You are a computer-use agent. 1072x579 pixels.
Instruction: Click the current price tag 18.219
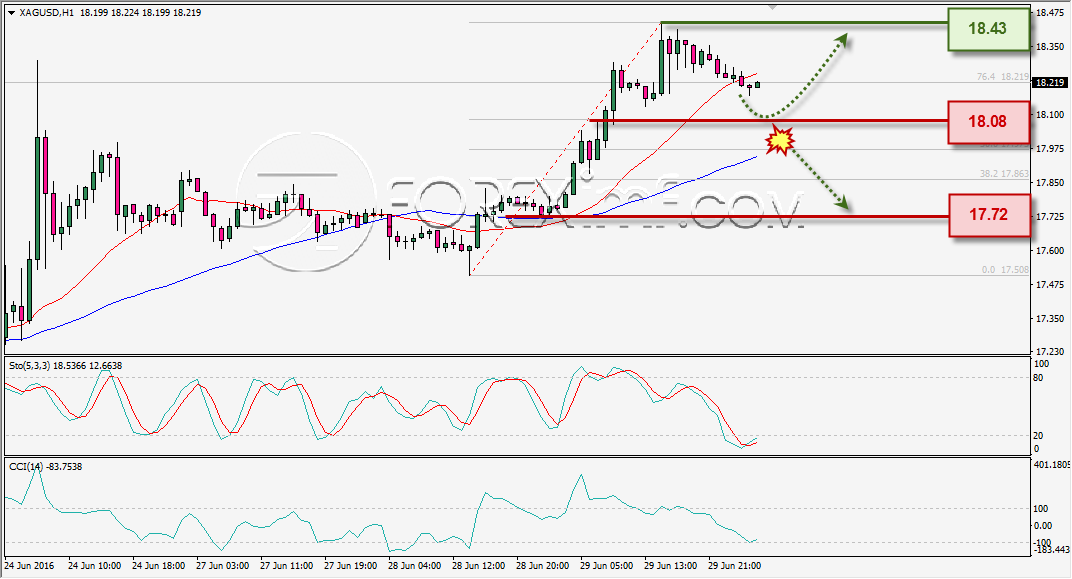click(1049, 82)
